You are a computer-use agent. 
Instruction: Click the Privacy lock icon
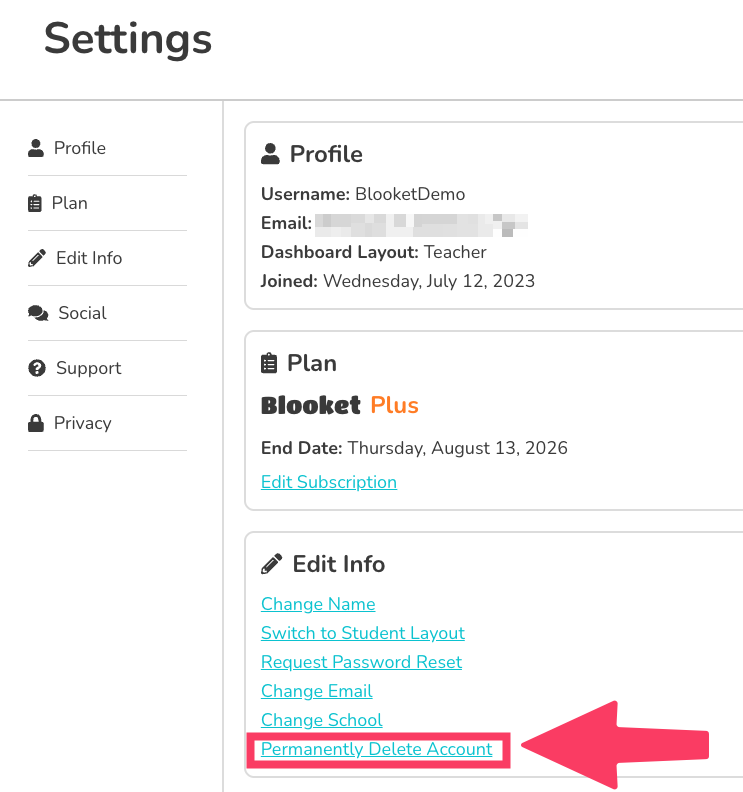pyautogui.click(x=36, y=423)
